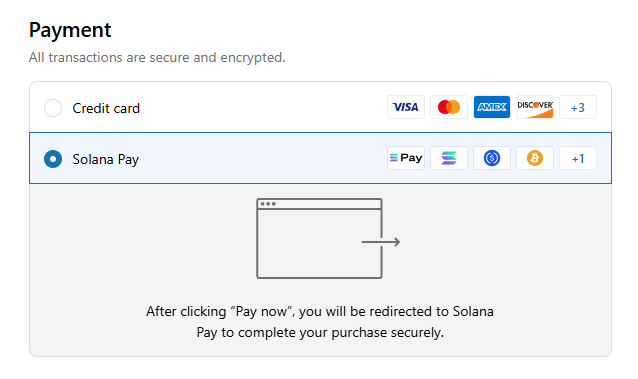
Task: Click the redirected to Solana Pay message
Action: coord(320,322)
